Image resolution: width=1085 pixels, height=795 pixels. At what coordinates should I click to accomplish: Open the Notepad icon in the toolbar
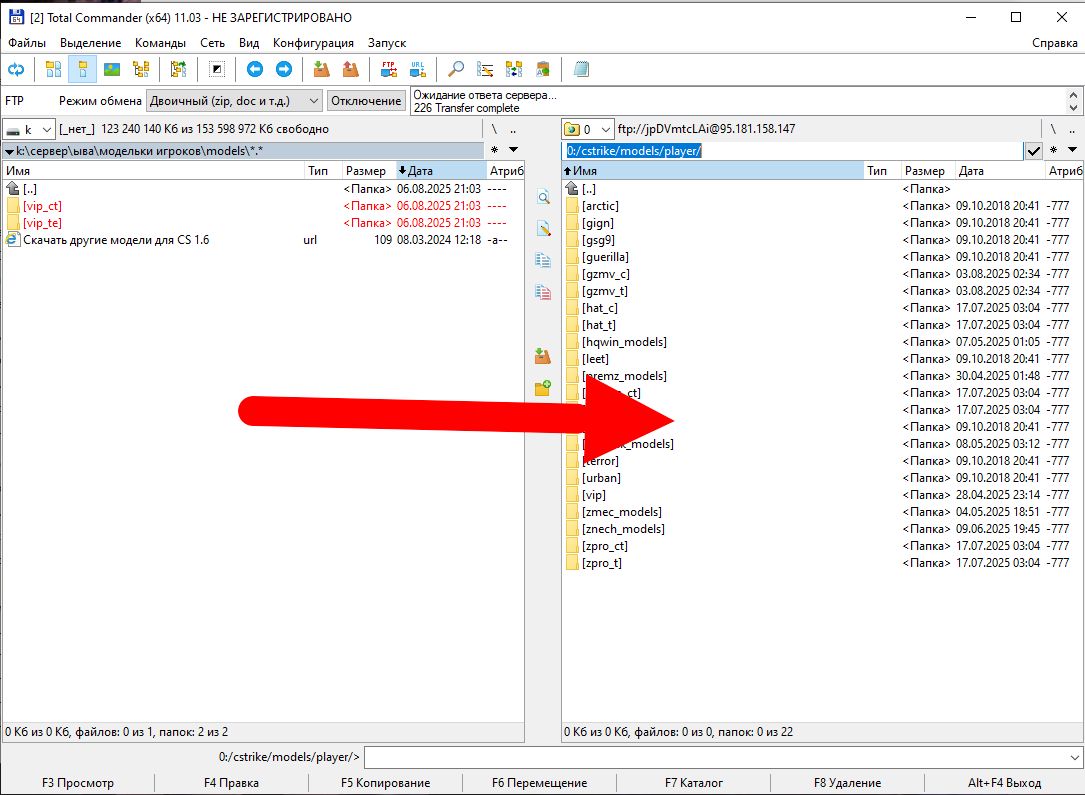pos(581,69)
